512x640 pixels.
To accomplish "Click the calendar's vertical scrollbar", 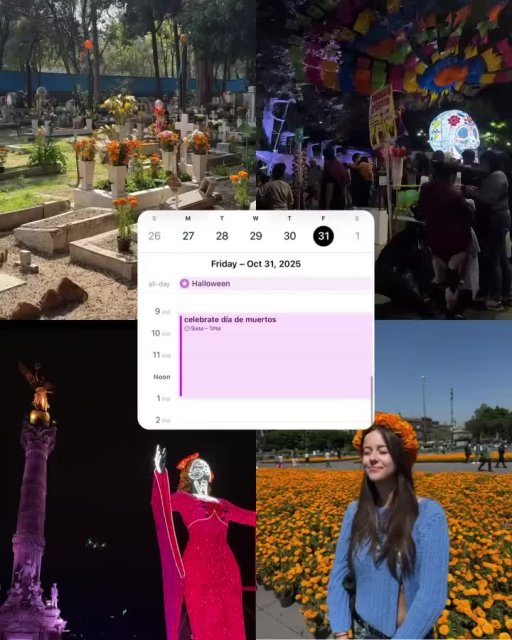I will coord(372,400).
